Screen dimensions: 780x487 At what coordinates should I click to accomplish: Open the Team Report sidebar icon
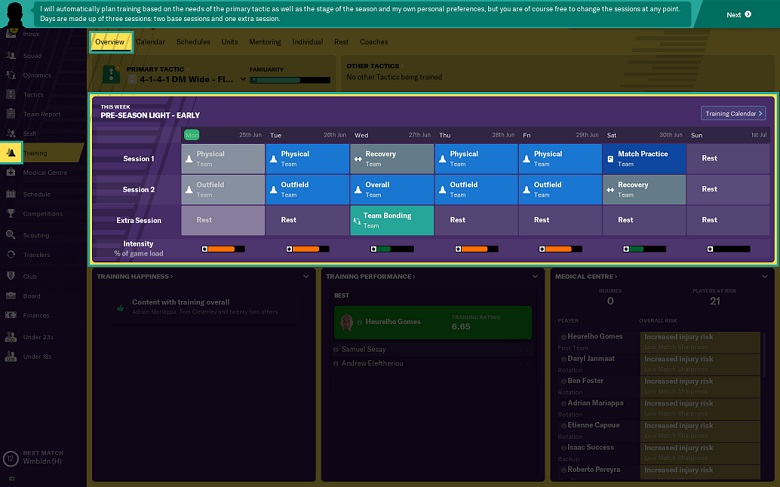(x=11, y=113)
